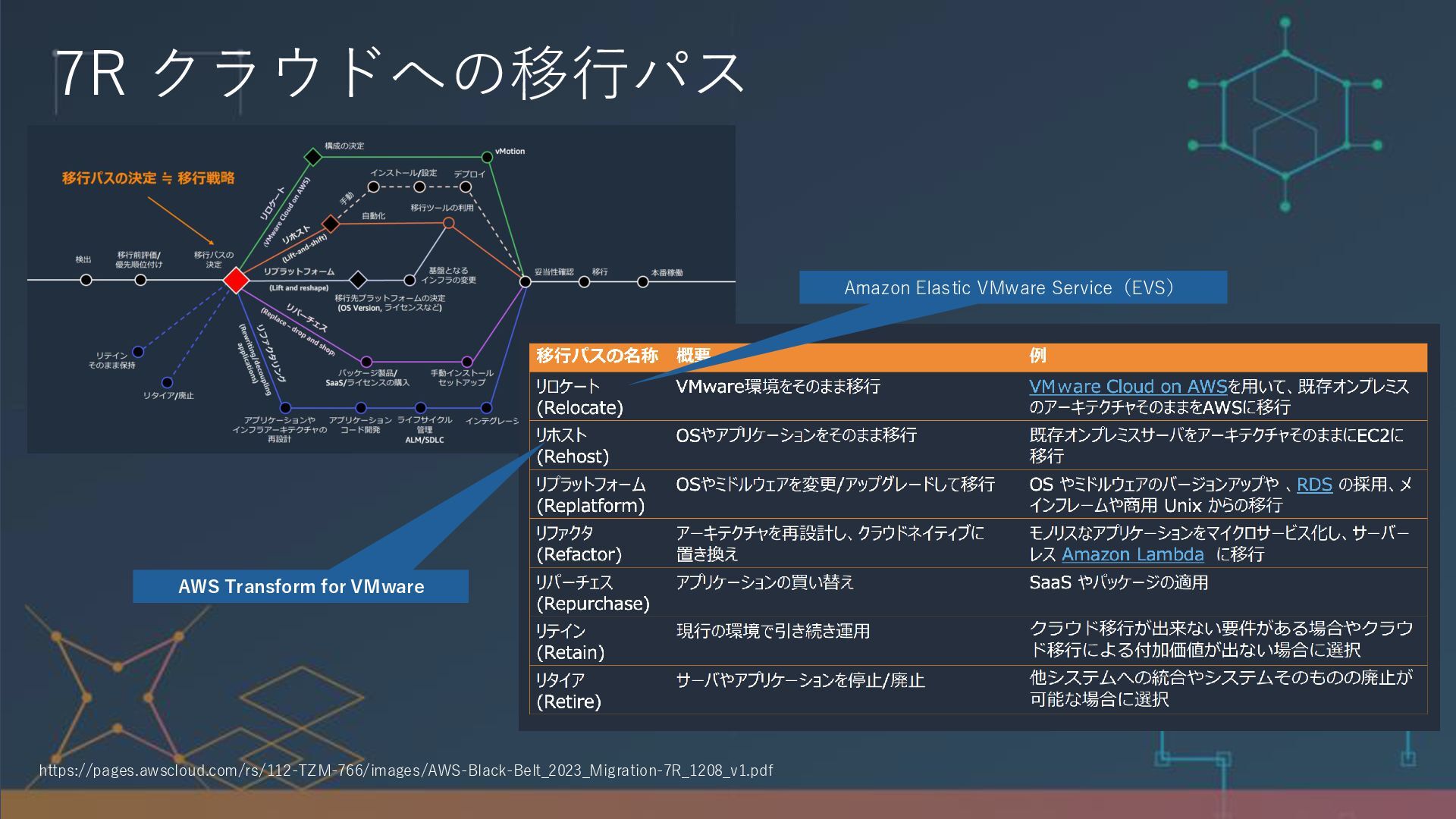Click the migration path diagram image
Screen dimensions: 1456x819
point(381,289)
